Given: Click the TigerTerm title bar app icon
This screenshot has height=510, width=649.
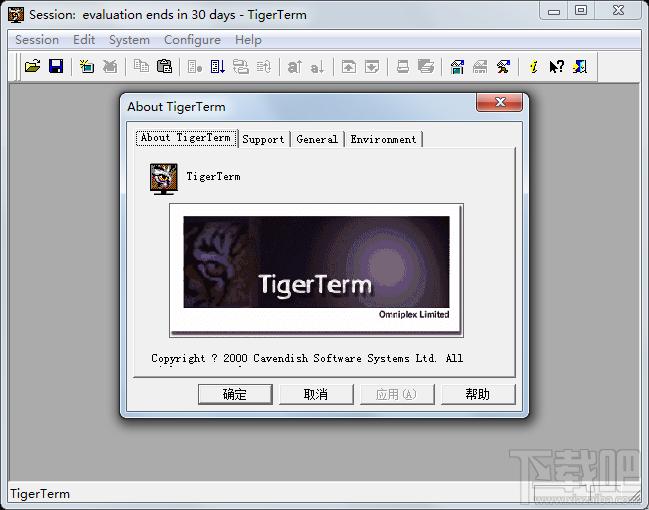Looking at the screenshot, I should (x=16, y=15).
